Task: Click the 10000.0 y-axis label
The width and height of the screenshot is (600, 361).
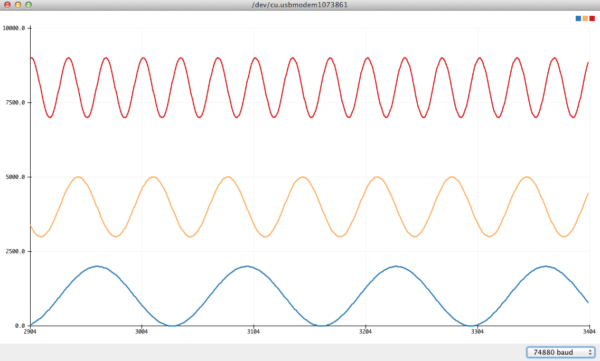Action: (x=14, y=28)
